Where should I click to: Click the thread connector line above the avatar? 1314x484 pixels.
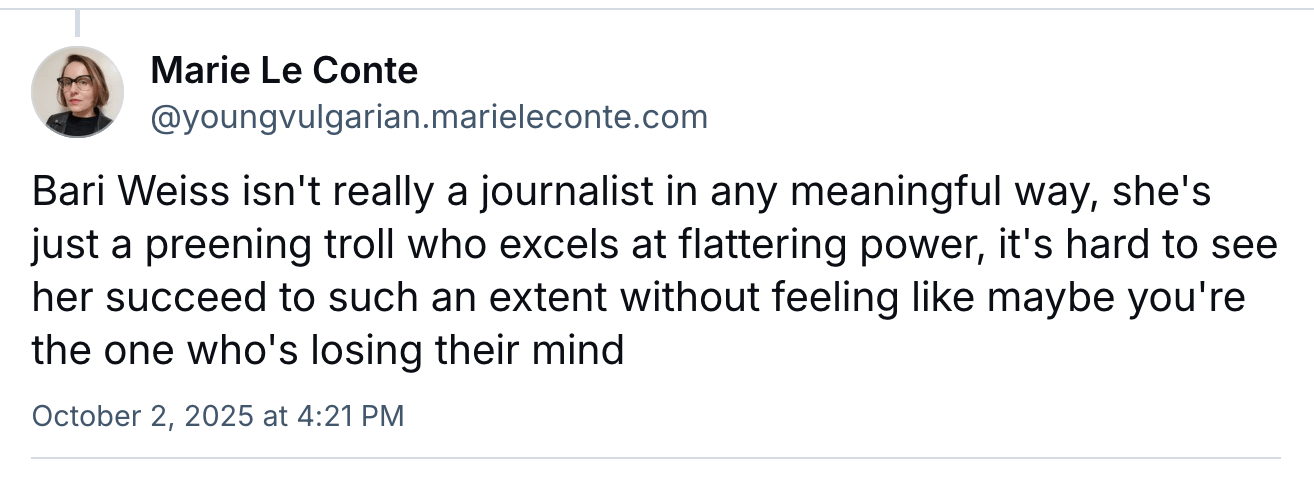click(78, 22)
